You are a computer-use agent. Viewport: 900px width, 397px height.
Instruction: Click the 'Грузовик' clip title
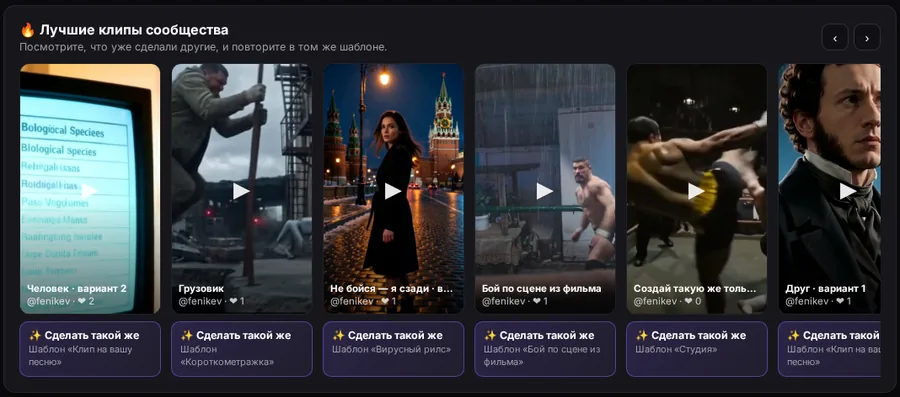(201, 289)
